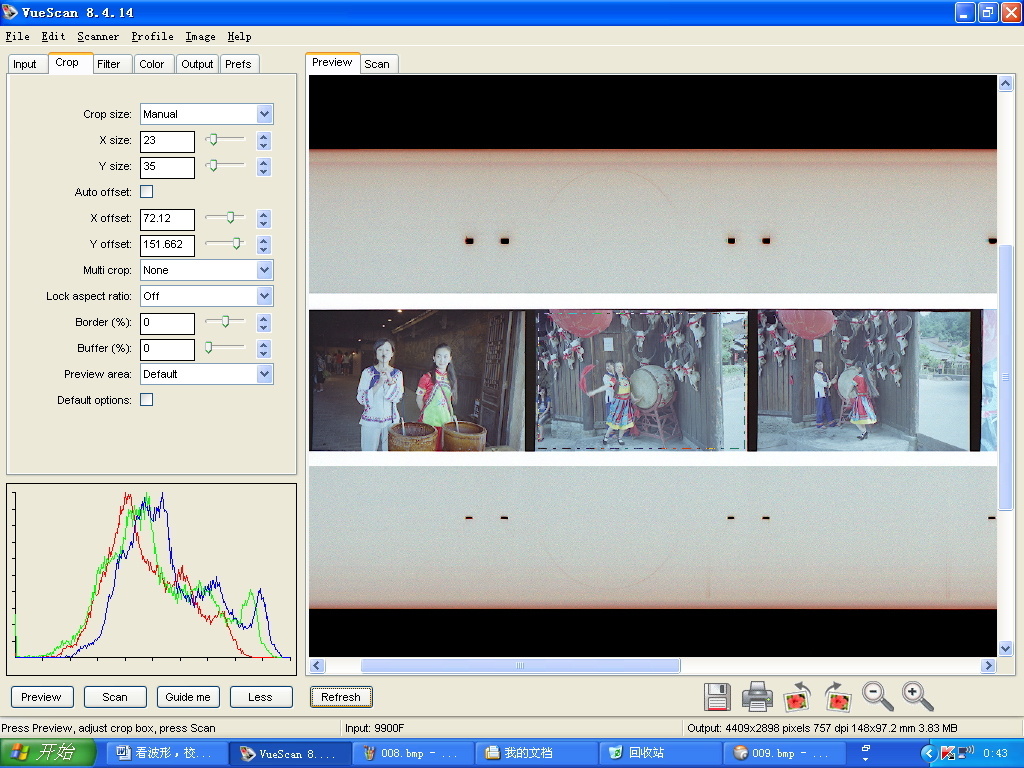Open the Scanner menu
The image size is (1024, 768).
tap(98, 36)
